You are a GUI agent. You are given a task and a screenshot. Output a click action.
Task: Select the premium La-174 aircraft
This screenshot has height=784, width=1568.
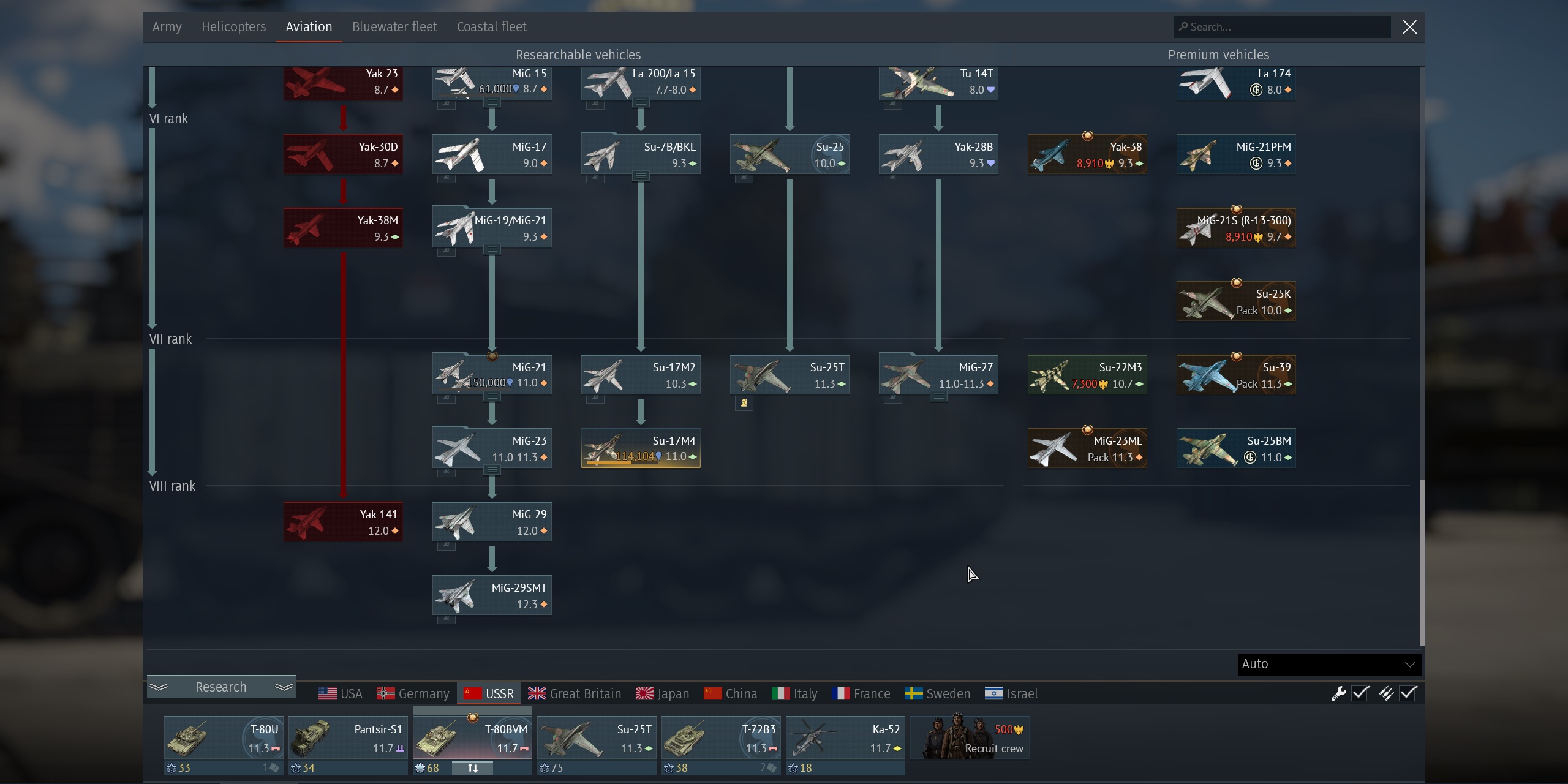[1236, 83]
